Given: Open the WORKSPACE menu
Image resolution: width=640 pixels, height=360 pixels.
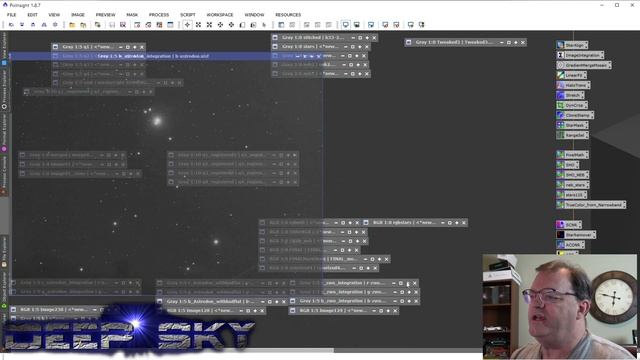Looking at the screenshot, I should [x=220, y=15].
